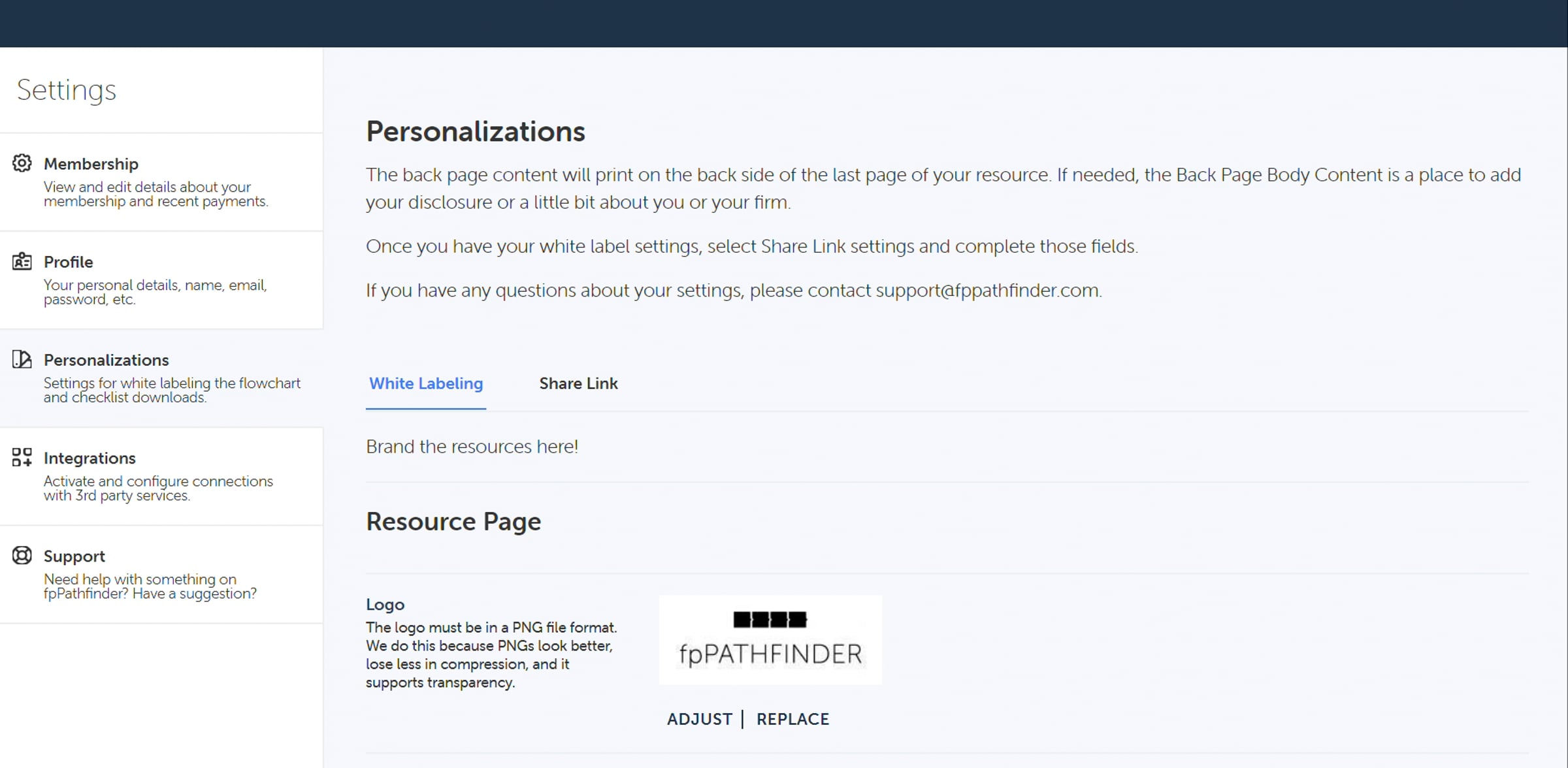The width and height of the screenshot is (1568, 768).
Task: Click the REPLACE logo link
Action: (792, 719)
